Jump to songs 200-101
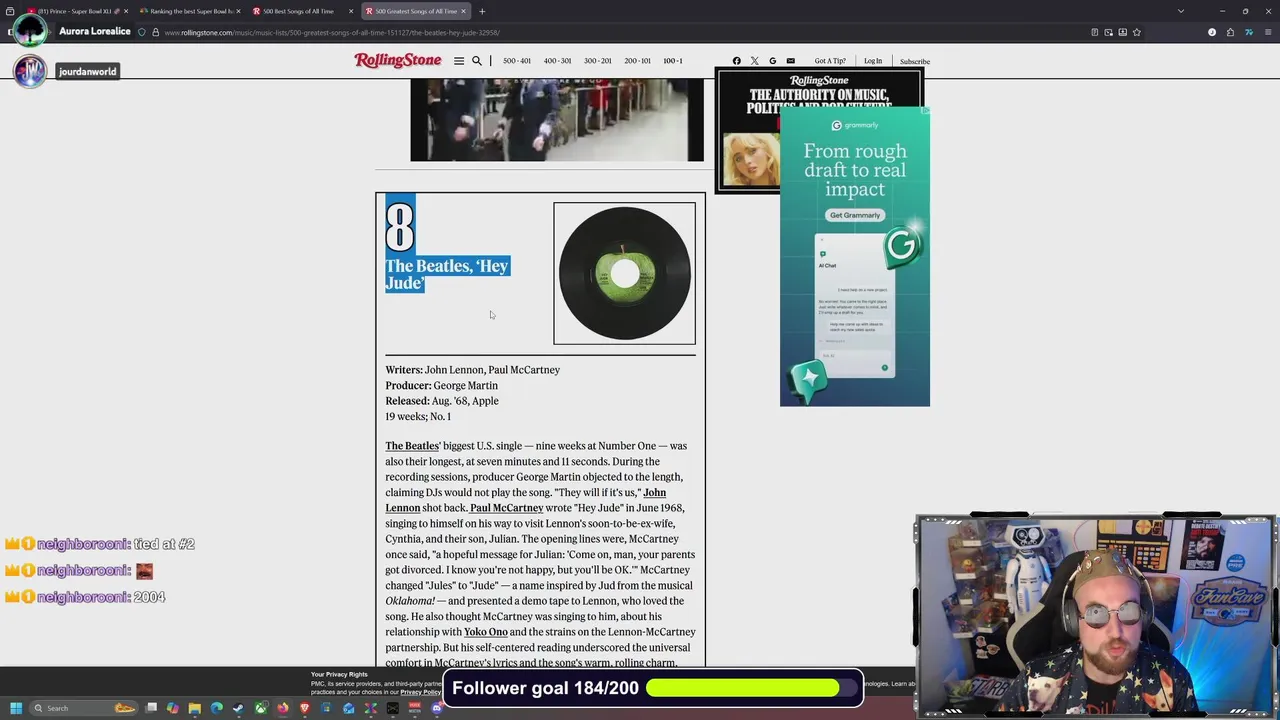Screen dimensions: 1280x720 [x=637, y=61]
